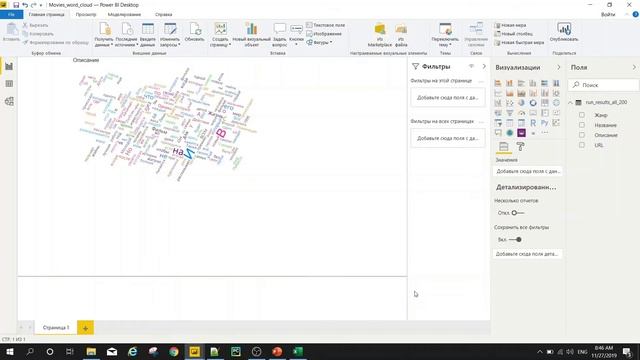Select Python (Py) visual icon

tap(544, 123)
